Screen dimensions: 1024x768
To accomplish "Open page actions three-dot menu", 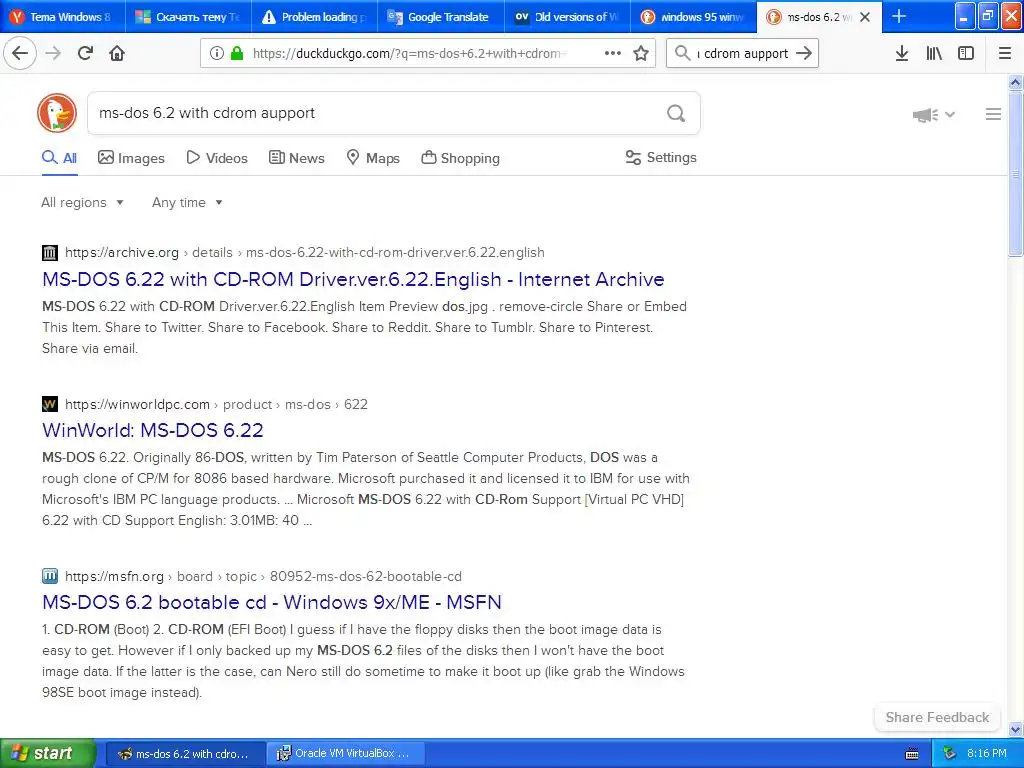I will pos(613,54).
